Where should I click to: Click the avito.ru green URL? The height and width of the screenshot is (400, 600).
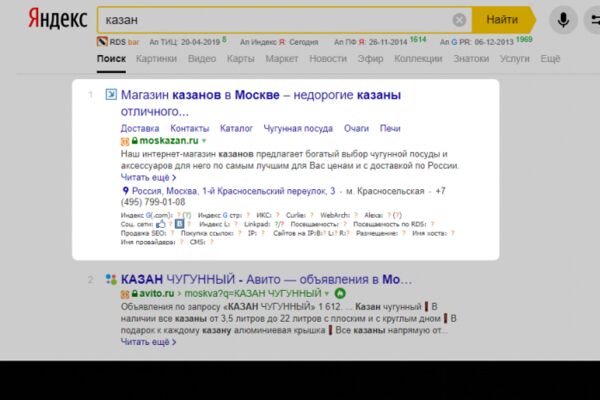[x=157, y=294]
